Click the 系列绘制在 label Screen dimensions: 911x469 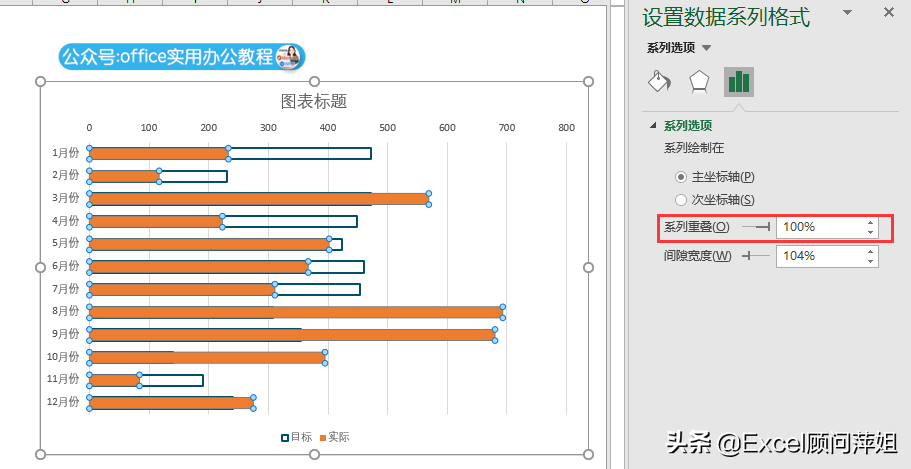coord(694,148)
